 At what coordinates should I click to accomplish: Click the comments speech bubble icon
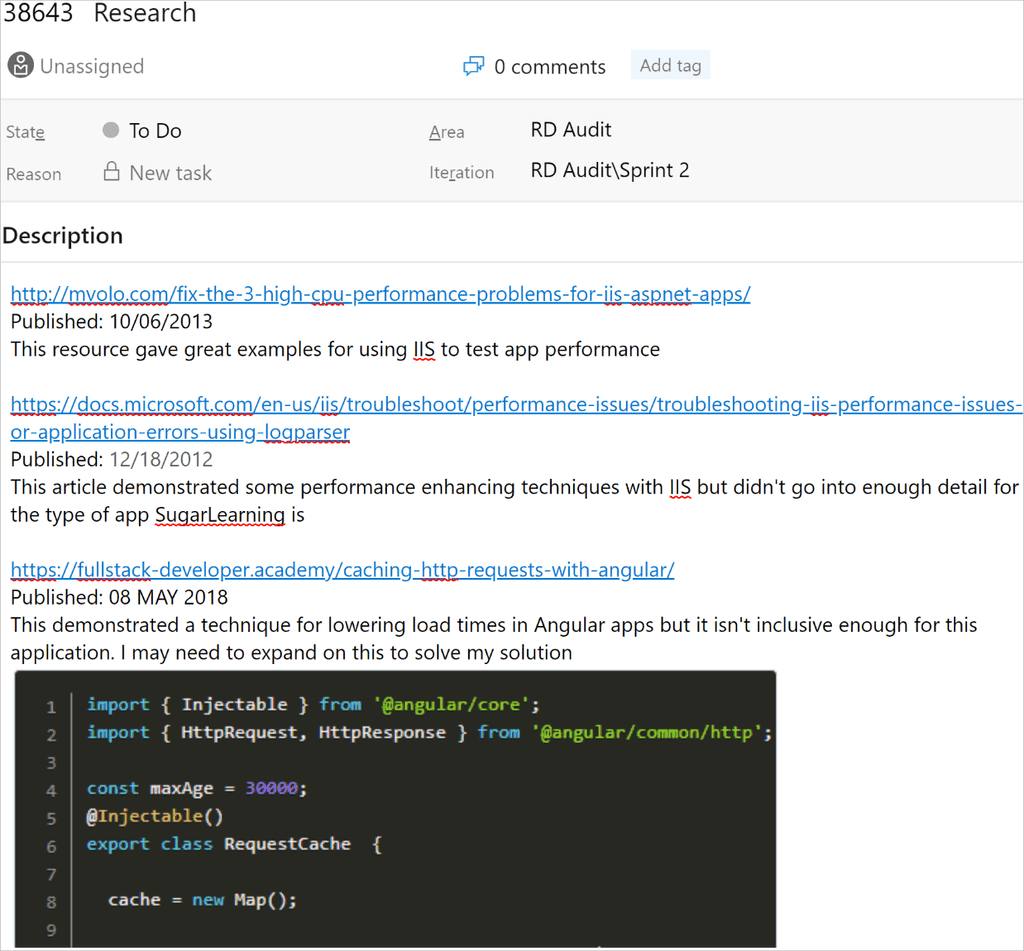(473, 66)
